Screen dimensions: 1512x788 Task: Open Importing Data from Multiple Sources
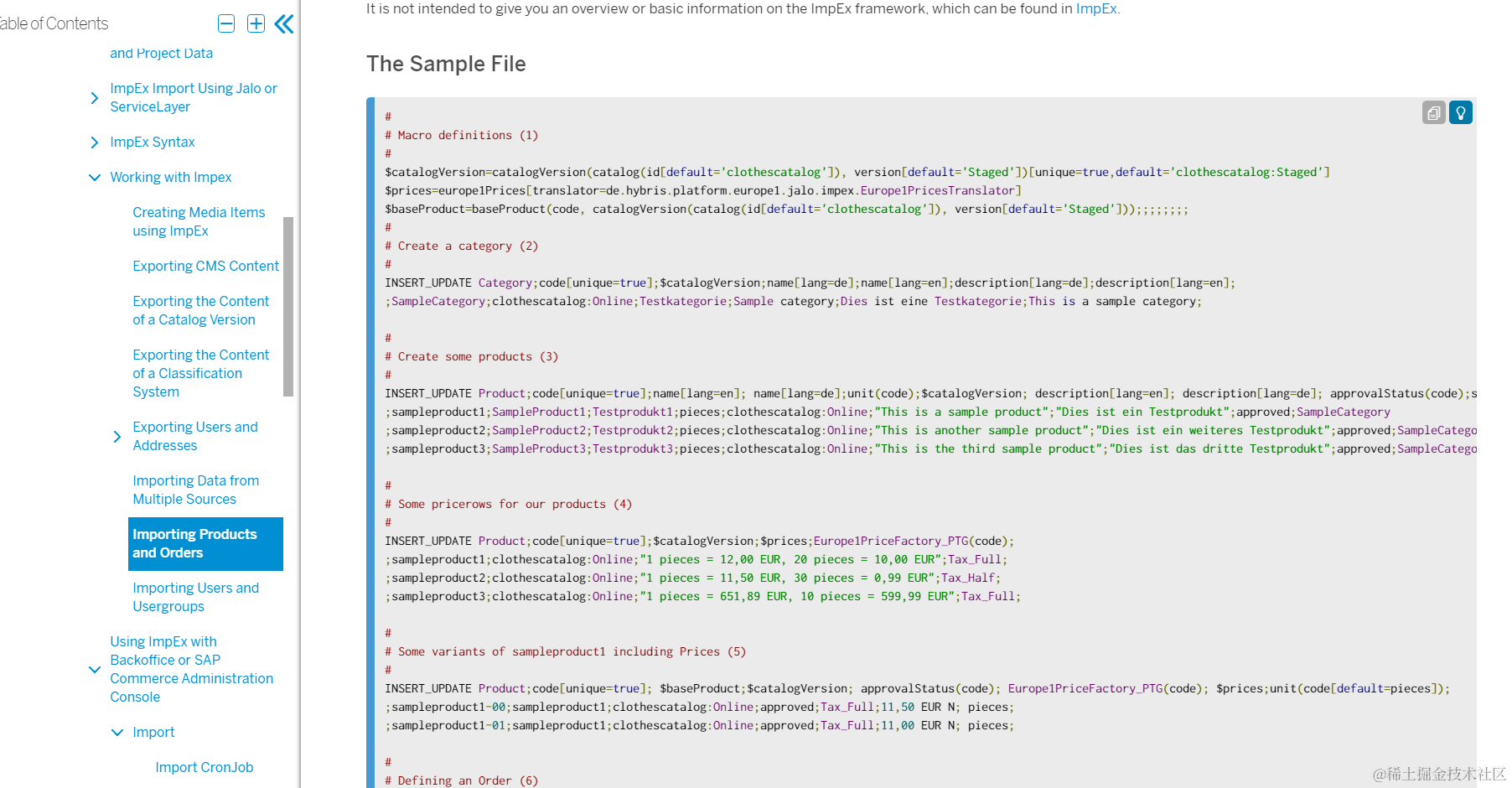click(196, 490)
